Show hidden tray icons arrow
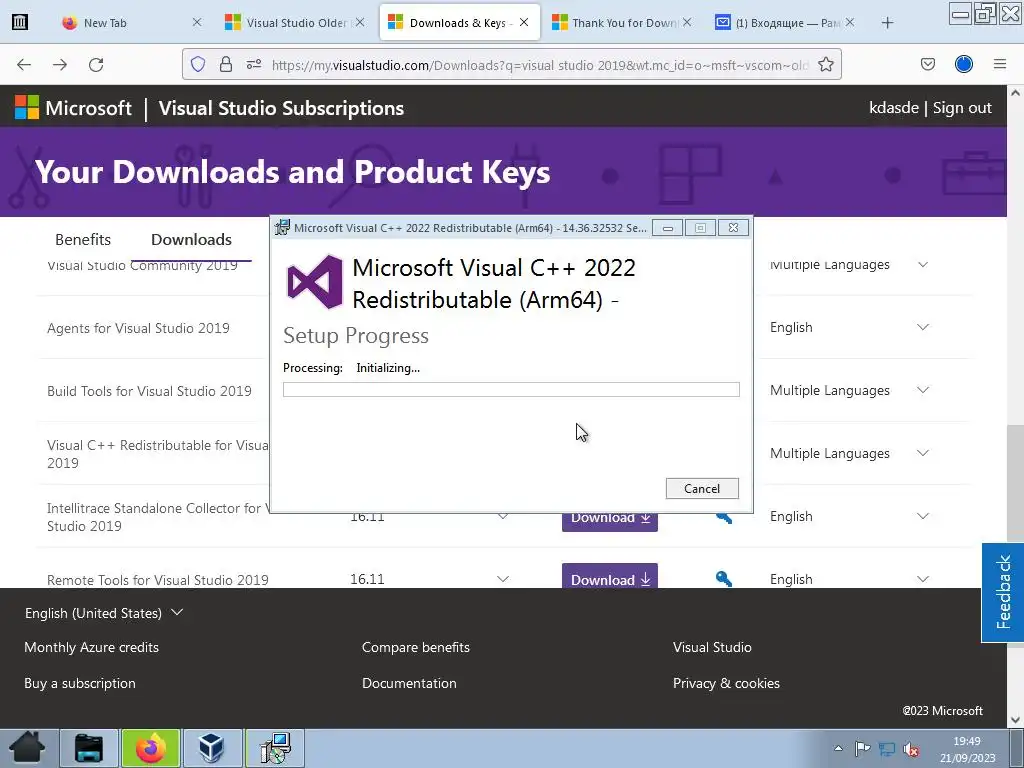Screen dimensions: 1024x768 (838, 748)
